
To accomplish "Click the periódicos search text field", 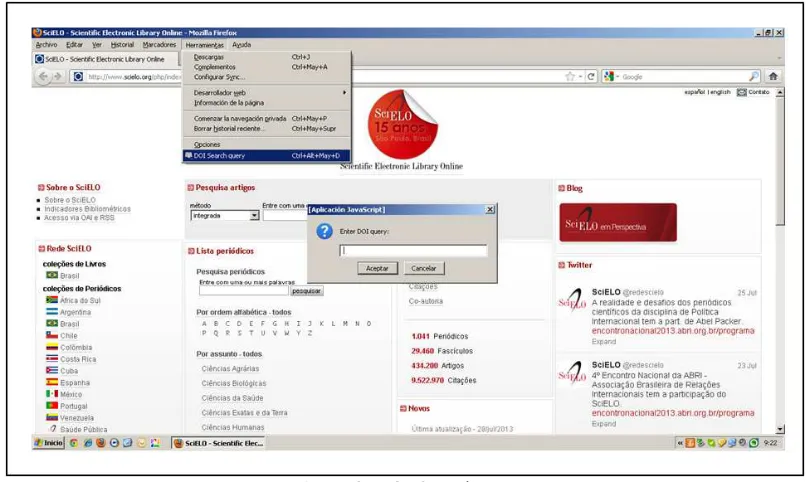I will 244,291.
